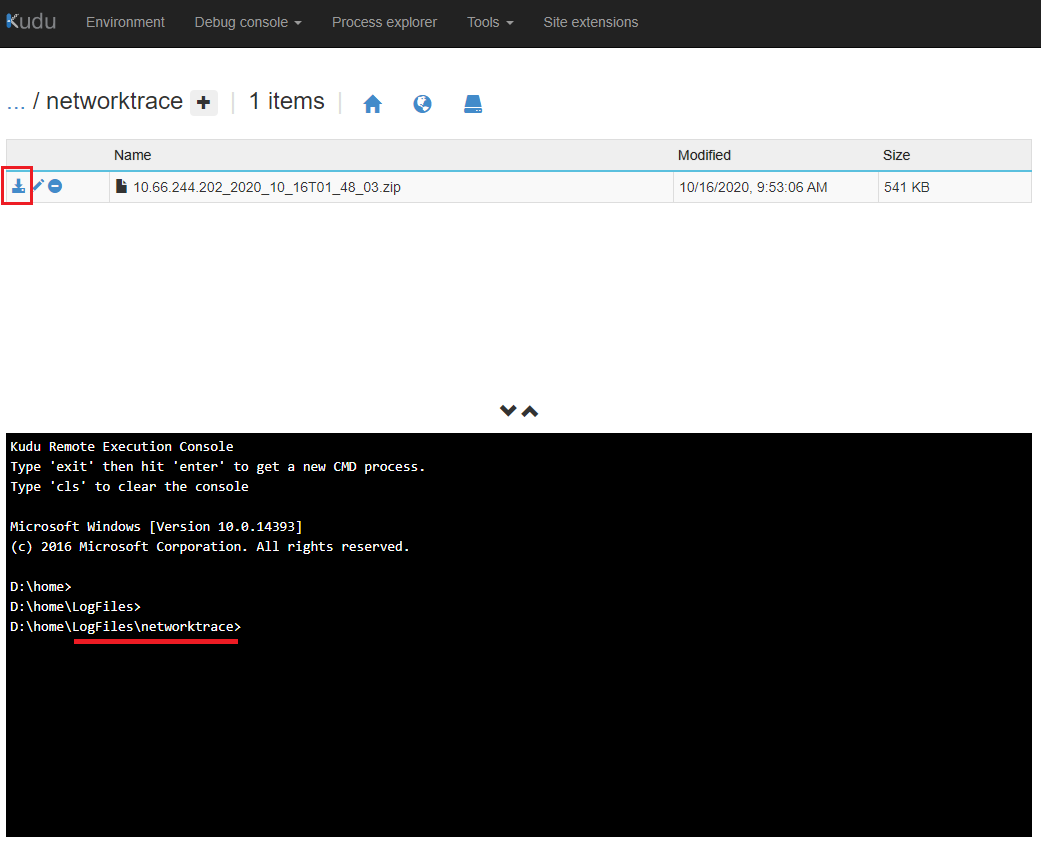
Task: Navigate to parent folder via ellipsis link
Action: coord(15,102)
